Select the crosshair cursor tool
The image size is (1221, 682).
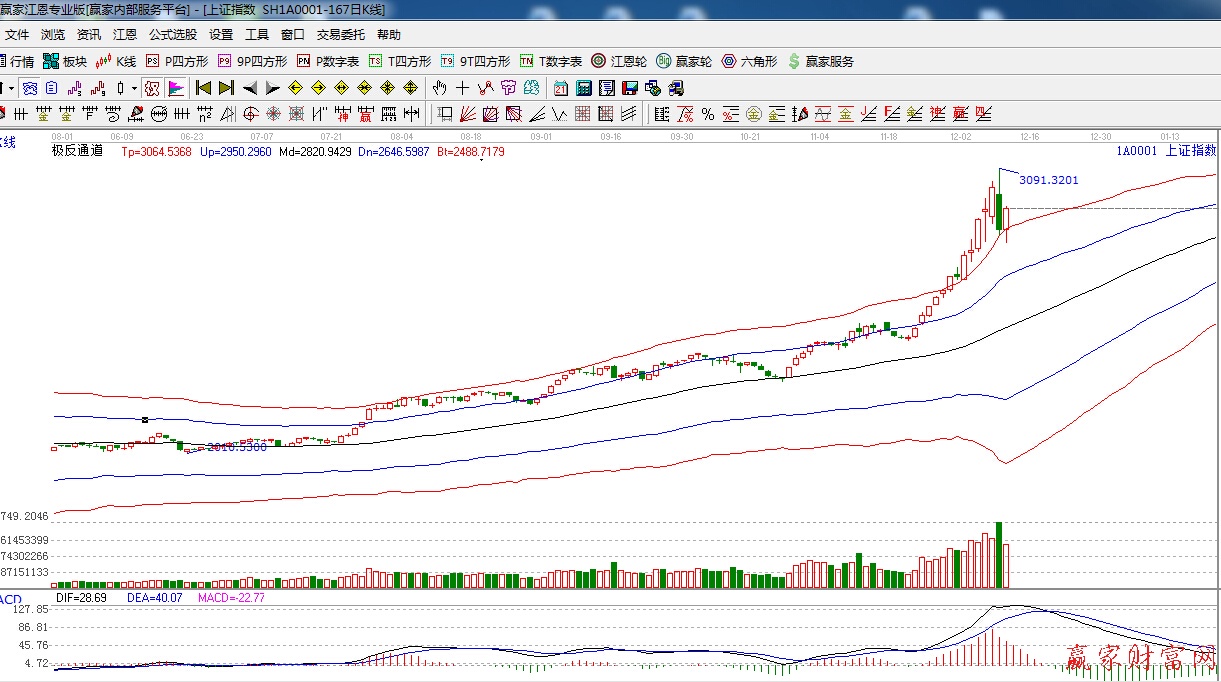click(x=462, y=88)
